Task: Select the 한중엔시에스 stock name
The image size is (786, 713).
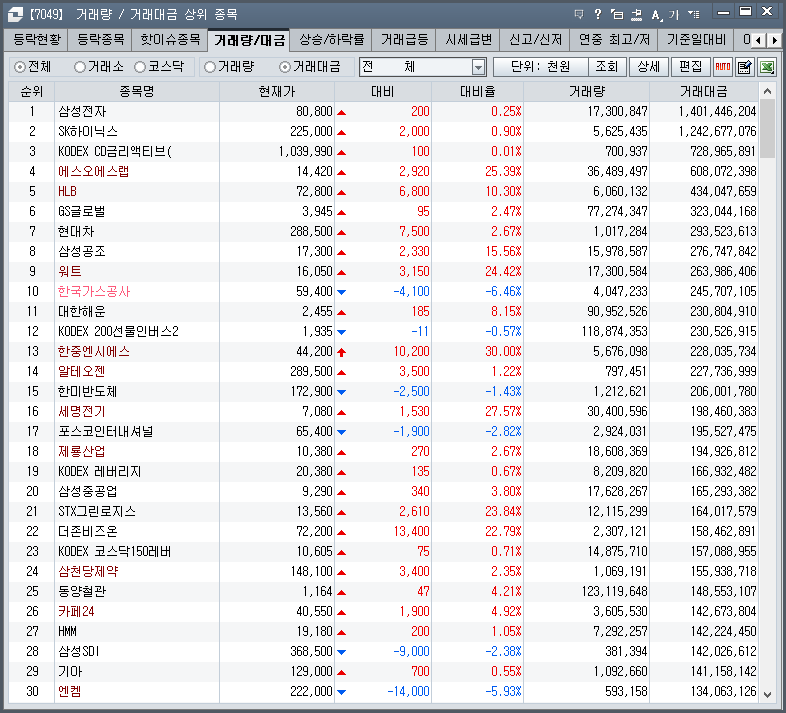Action: [94, 351]
